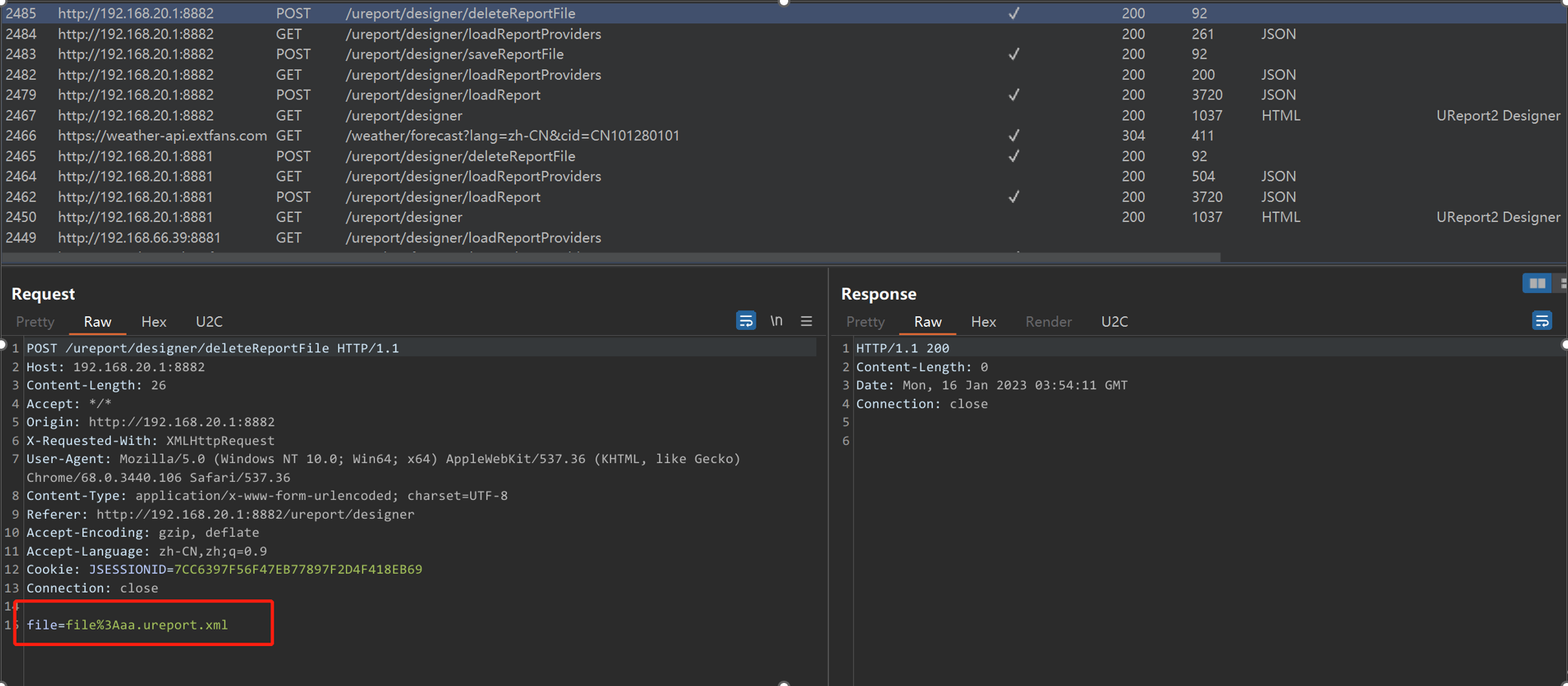Image resolution: width=1568 pixels, height=686 pixels.
Task: Select history row 2485 deleteReportFile
Action: point(784,14)
